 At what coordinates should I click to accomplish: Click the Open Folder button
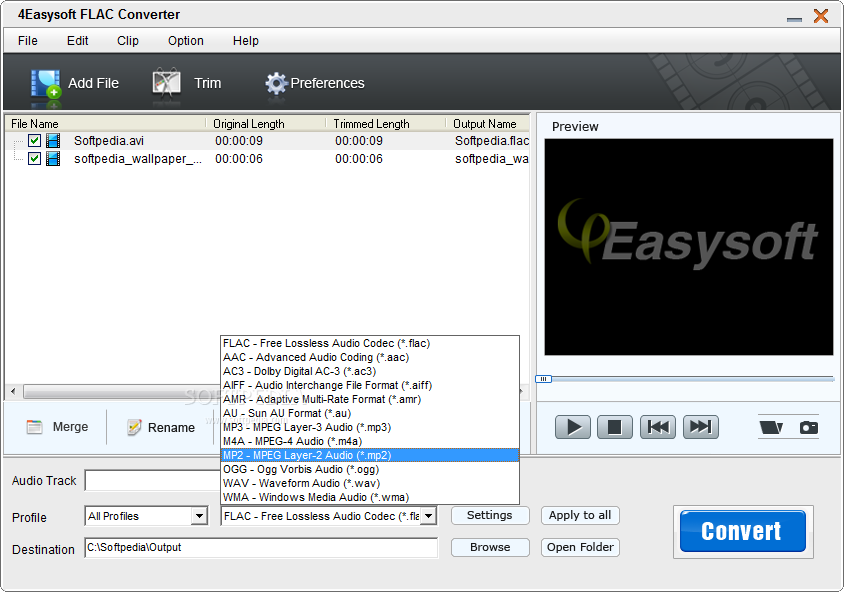[580, 547]
